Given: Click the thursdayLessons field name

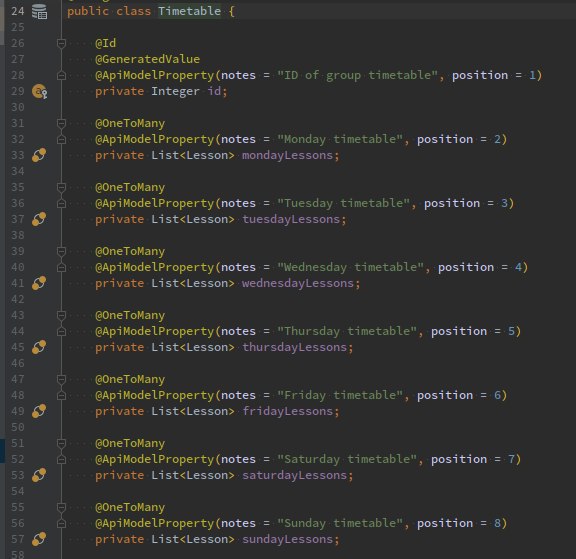Looking at the screenshot, I should click(x=295, y=347).
